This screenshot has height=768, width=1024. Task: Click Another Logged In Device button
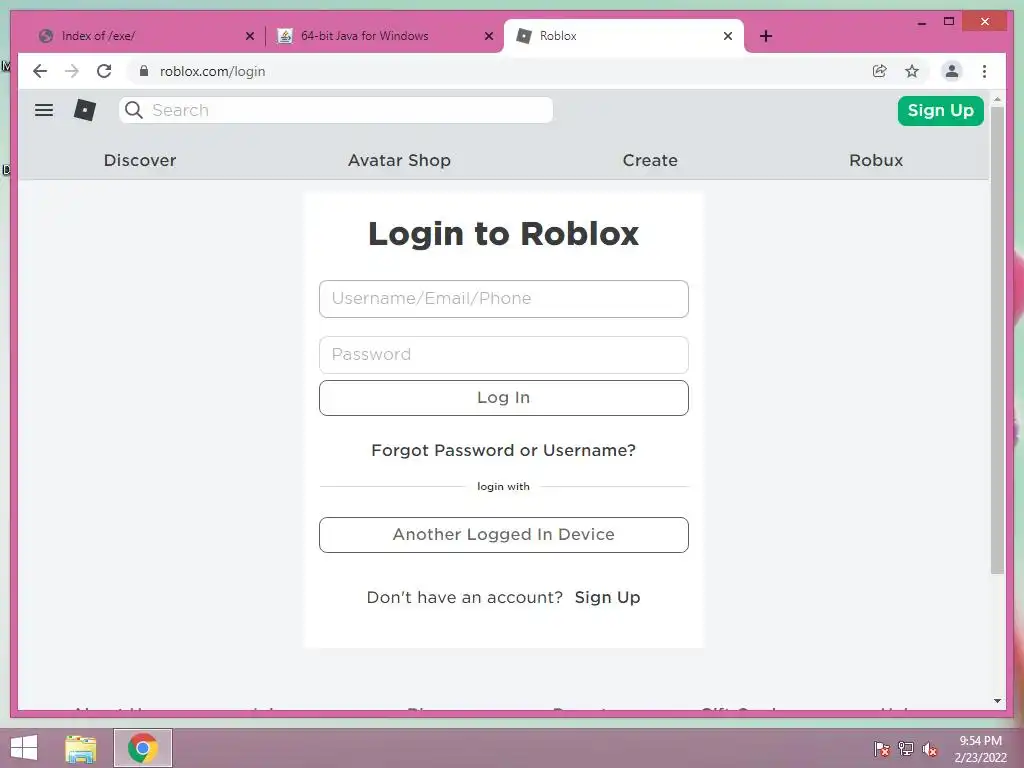coord(504,535)
